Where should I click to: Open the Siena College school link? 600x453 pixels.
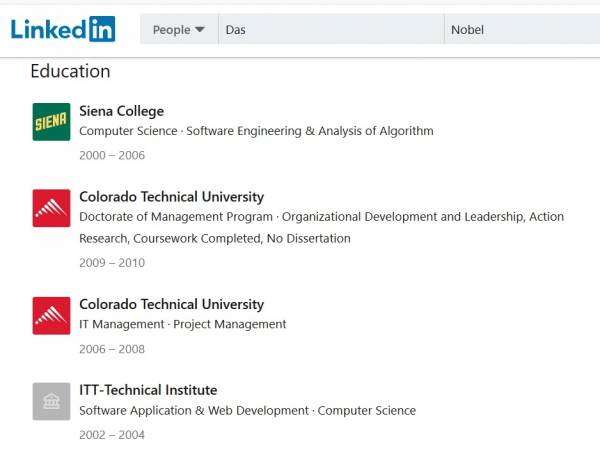click(121, 111)
